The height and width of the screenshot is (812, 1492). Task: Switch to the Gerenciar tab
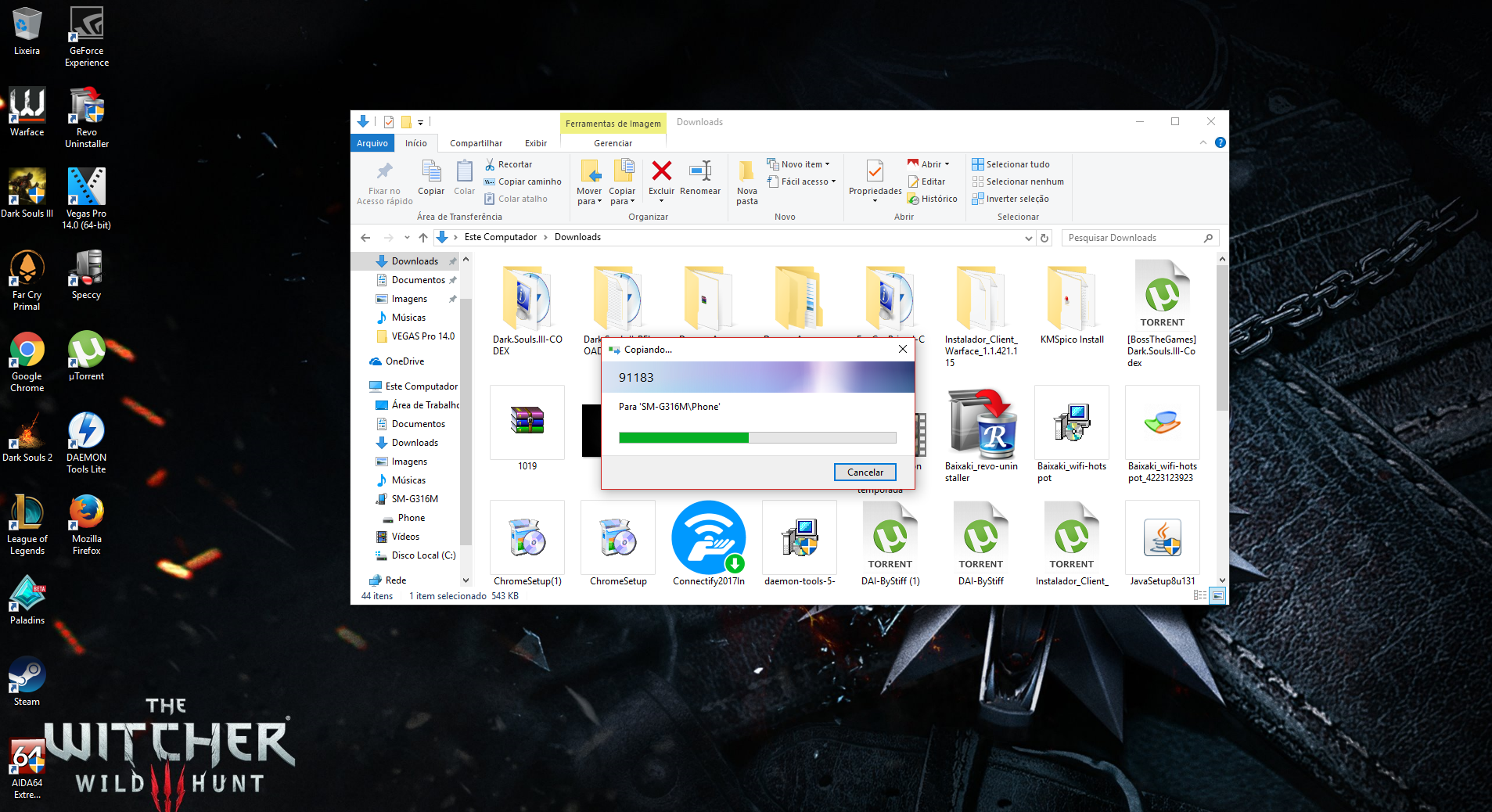pos(613,143)
